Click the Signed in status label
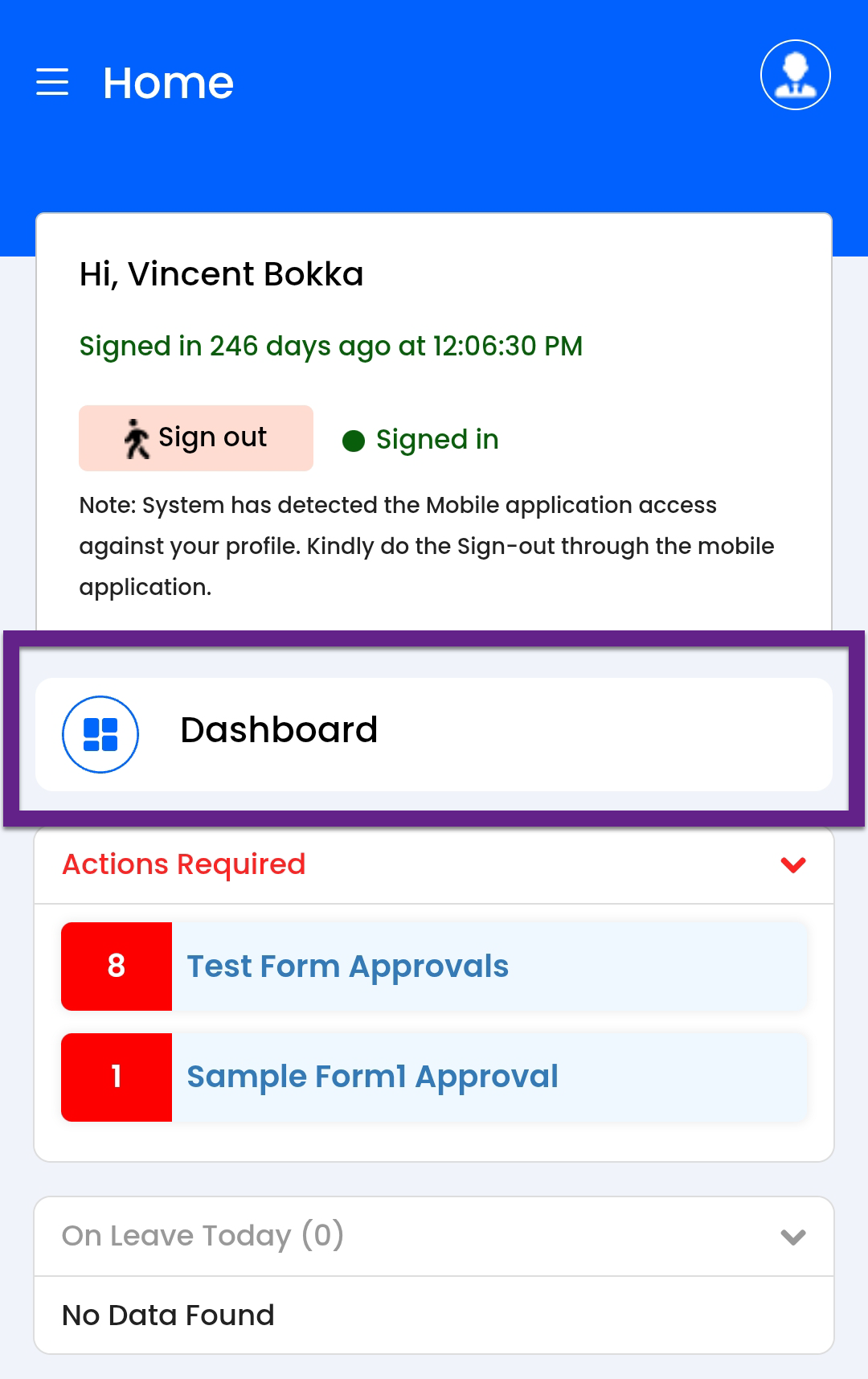Image resolution: width=868 pixels, height=1379 pixels. pyautogui.click(x=437, y=440)
